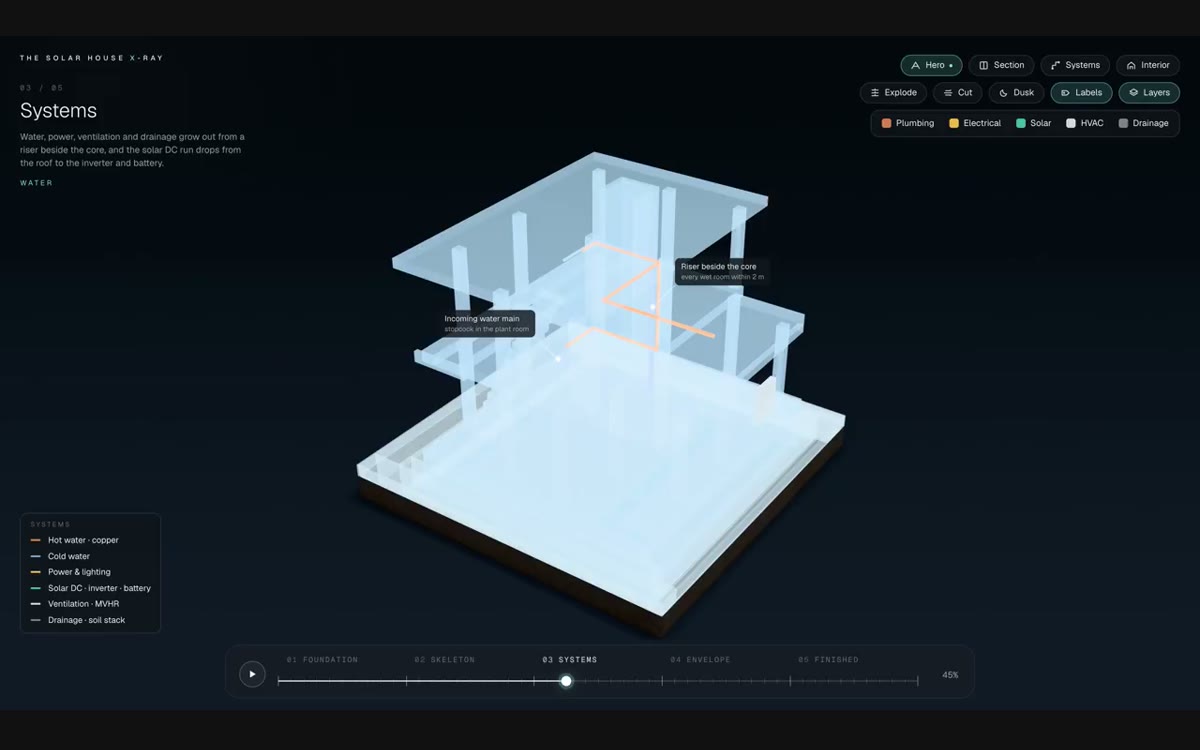The image size is (1200, 750).
Task: Click the WATER subsection label
Action: pos(37,183)
